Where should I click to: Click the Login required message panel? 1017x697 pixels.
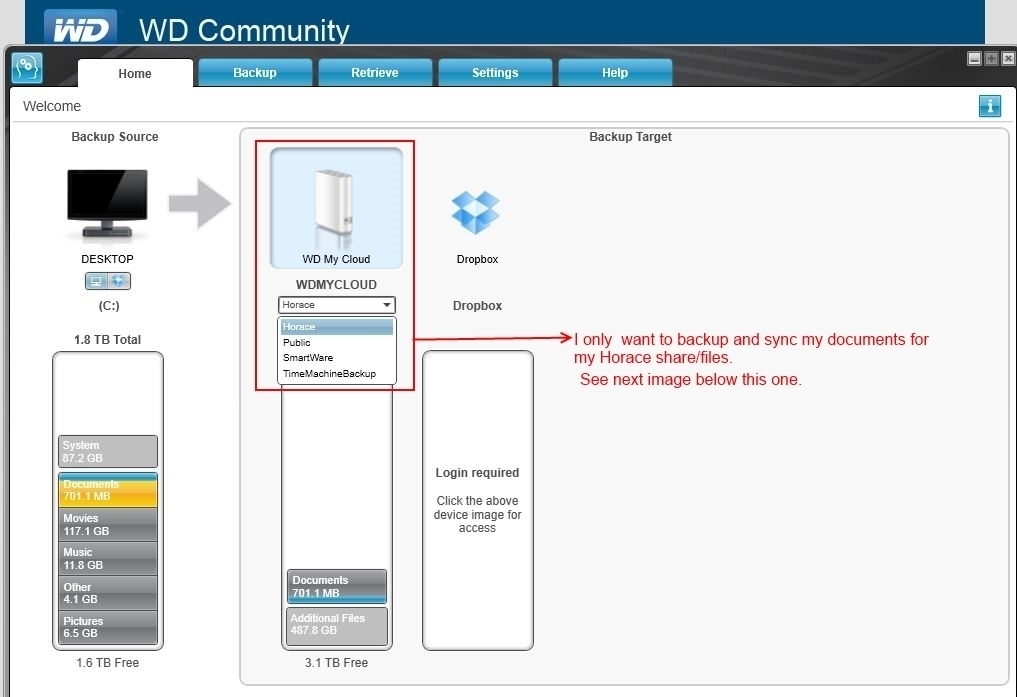[477, 500]
